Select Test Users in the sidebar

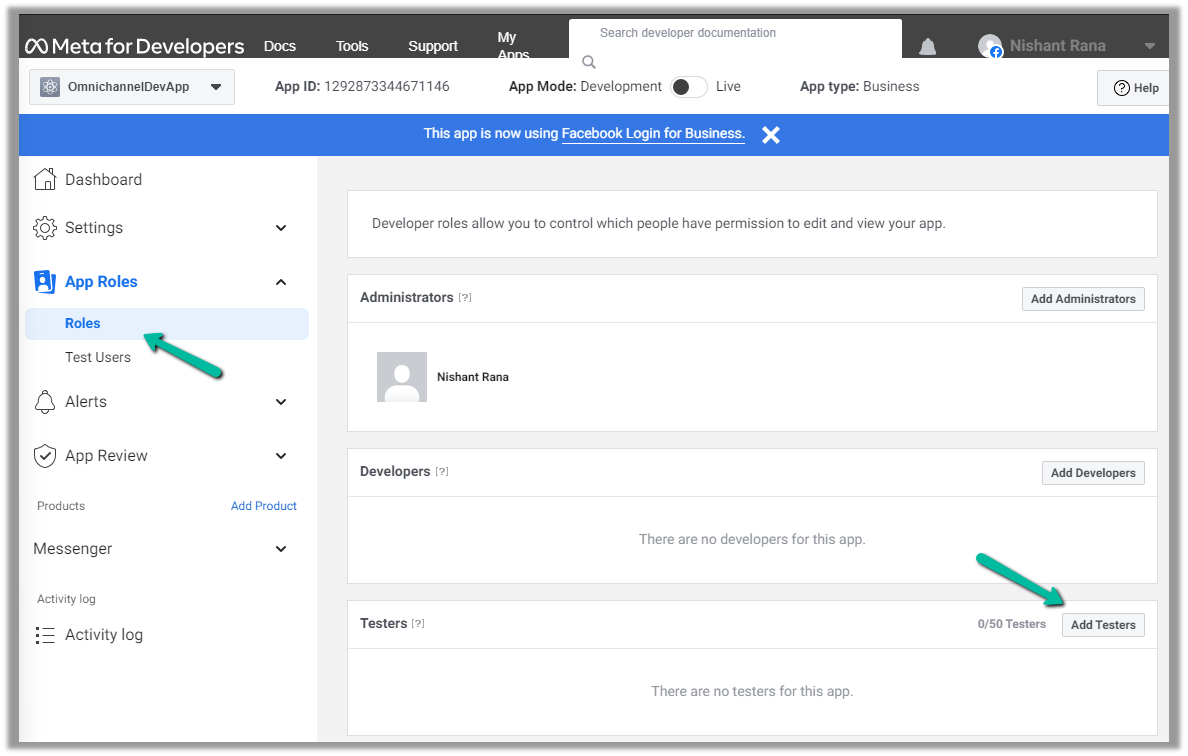[x=98, y=357]
